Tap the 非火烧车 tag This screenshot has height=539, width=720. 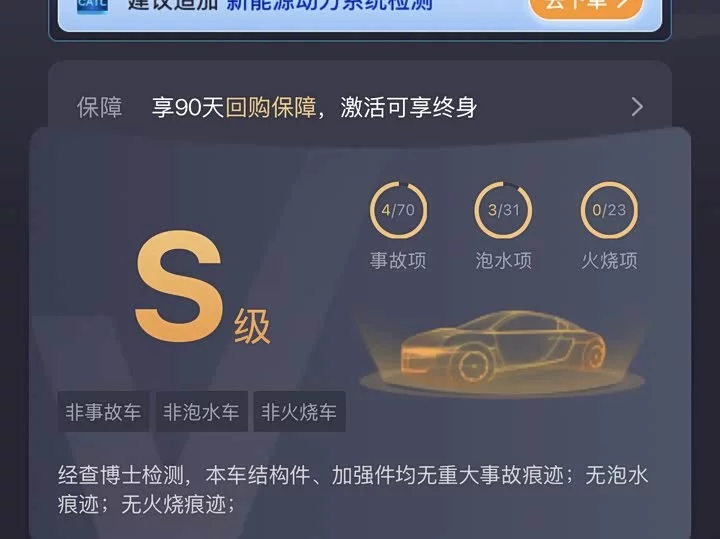[x=299, y=411]
